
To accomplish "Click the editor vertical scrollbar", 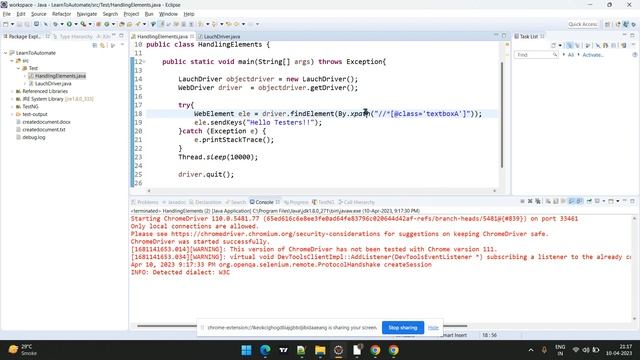I will click(x=502, y=114).
